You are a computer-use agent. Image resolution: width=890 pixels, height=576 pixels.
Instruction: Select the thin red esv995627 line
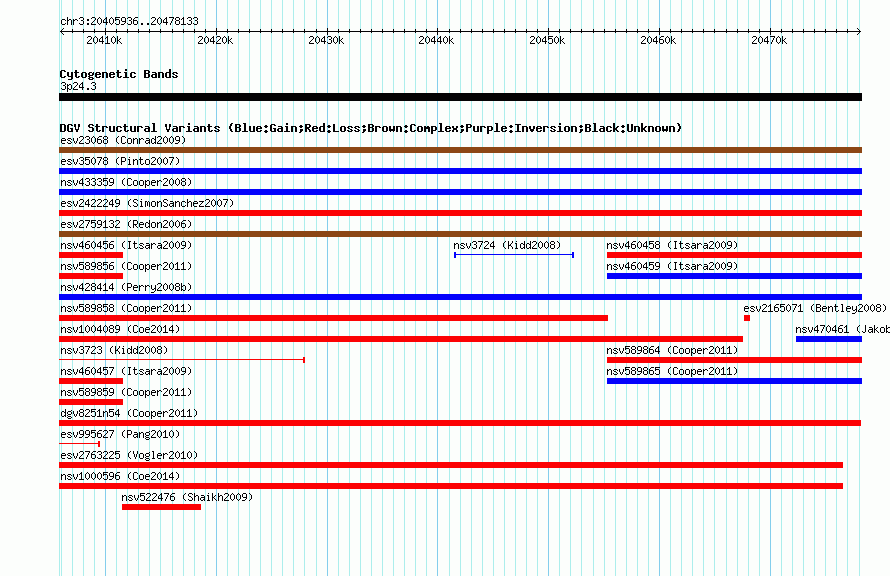(79, 444)
